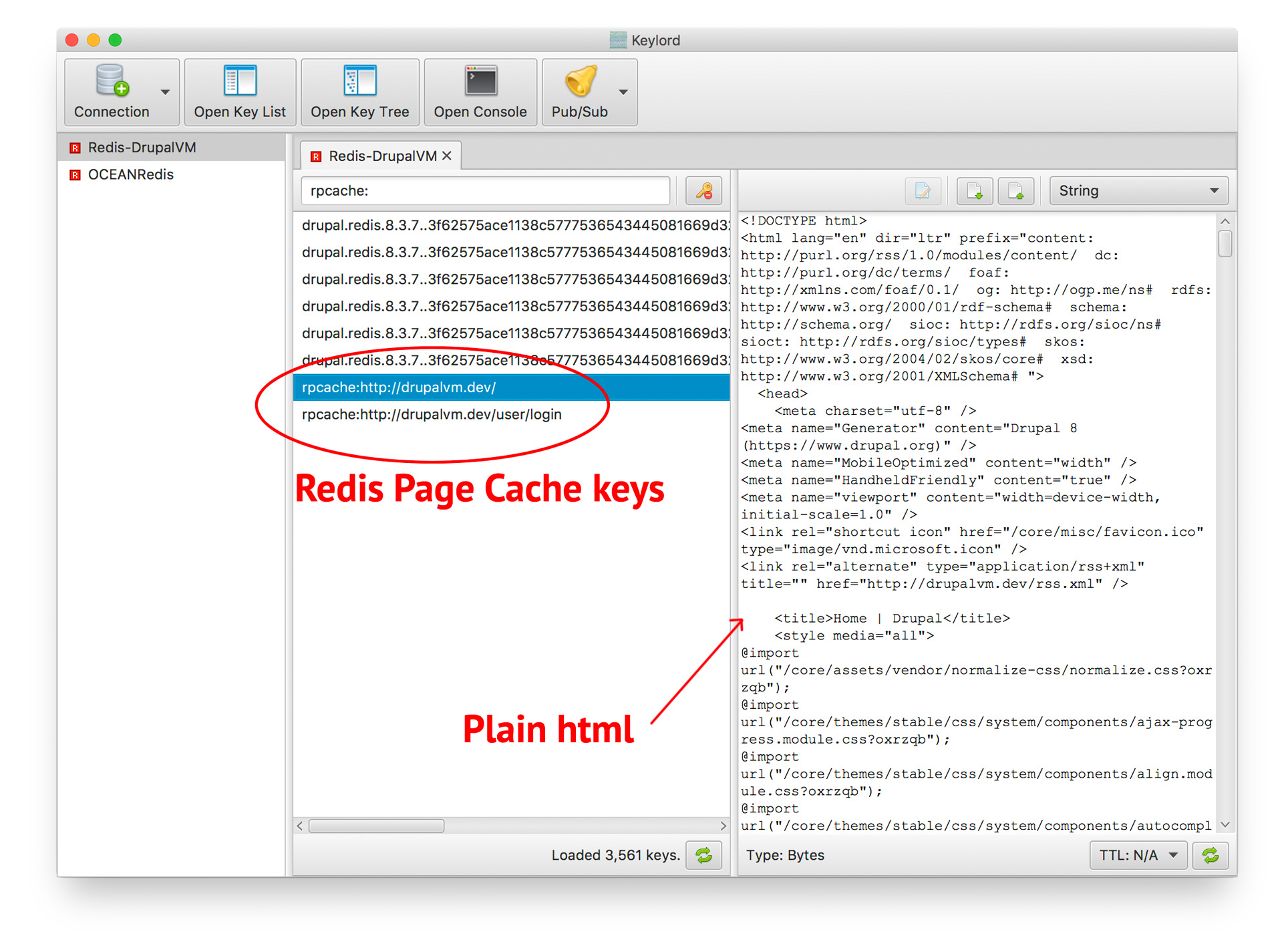Open Key List view
Image resolution: width=1288 pixels, height=950 pixels.
tap(240, 92)
